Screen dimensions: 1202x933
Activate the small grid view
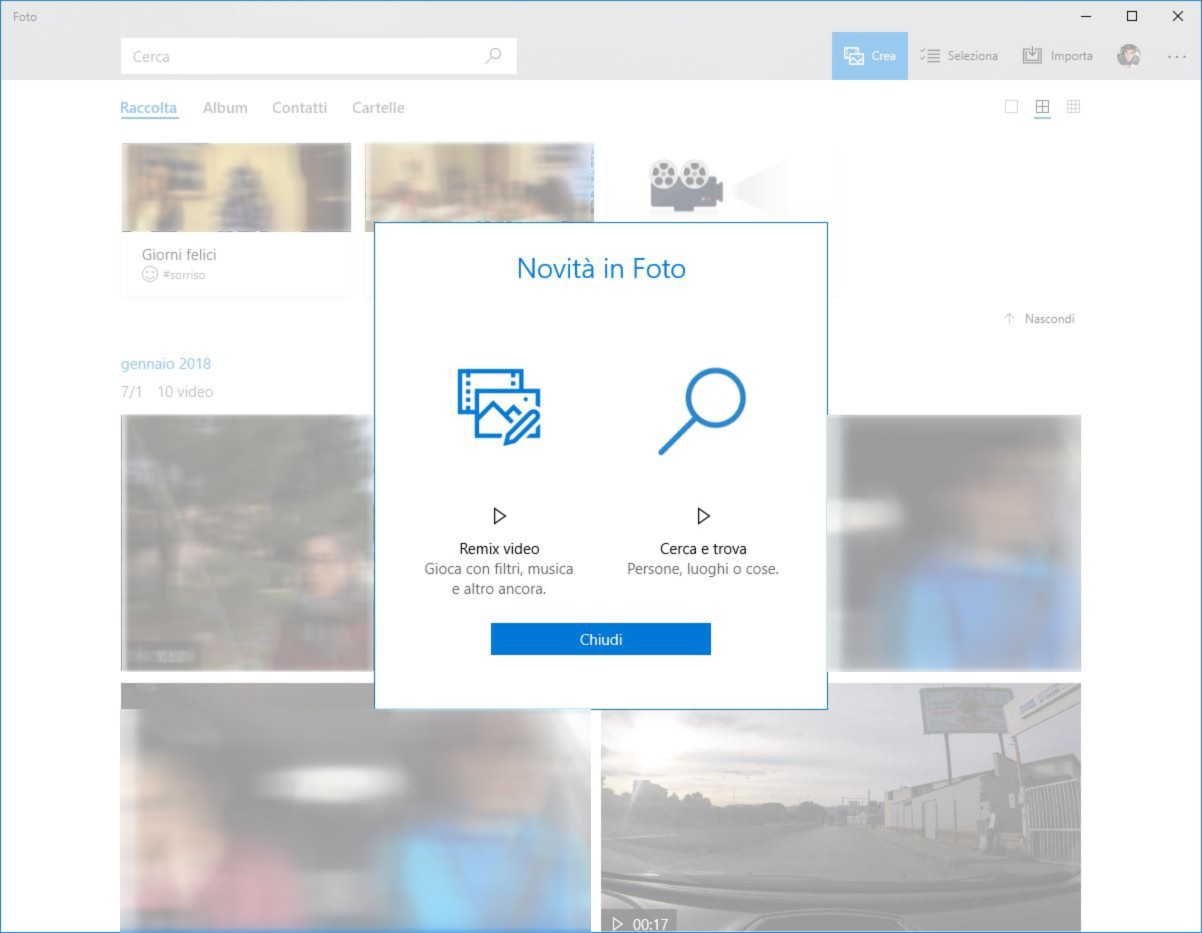click(x=1073, y=106)
